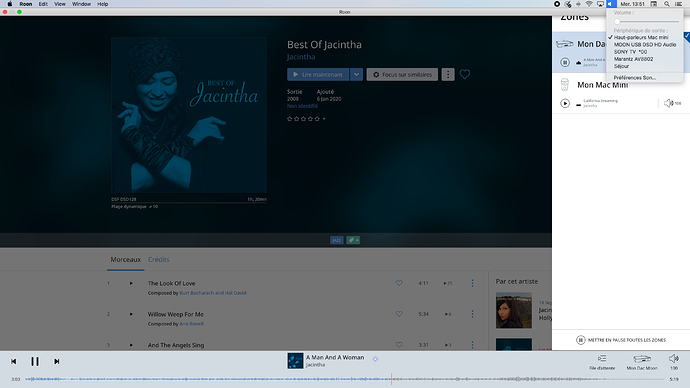Open Spotlight search icon
Viewport: 690px width, 388px height.
click(x=667, y=4)
